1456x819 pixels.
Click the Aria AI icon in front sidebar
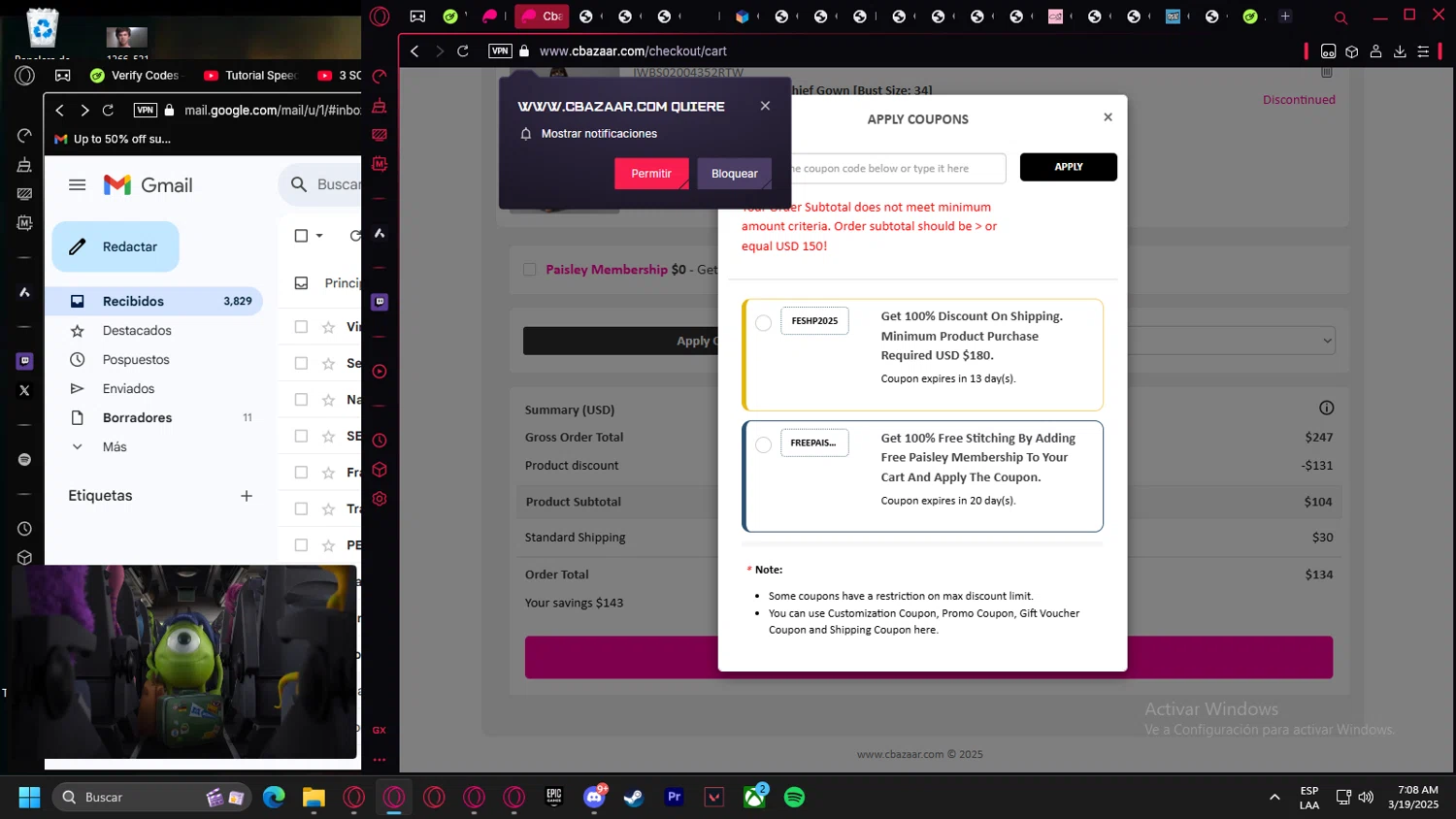380,233
